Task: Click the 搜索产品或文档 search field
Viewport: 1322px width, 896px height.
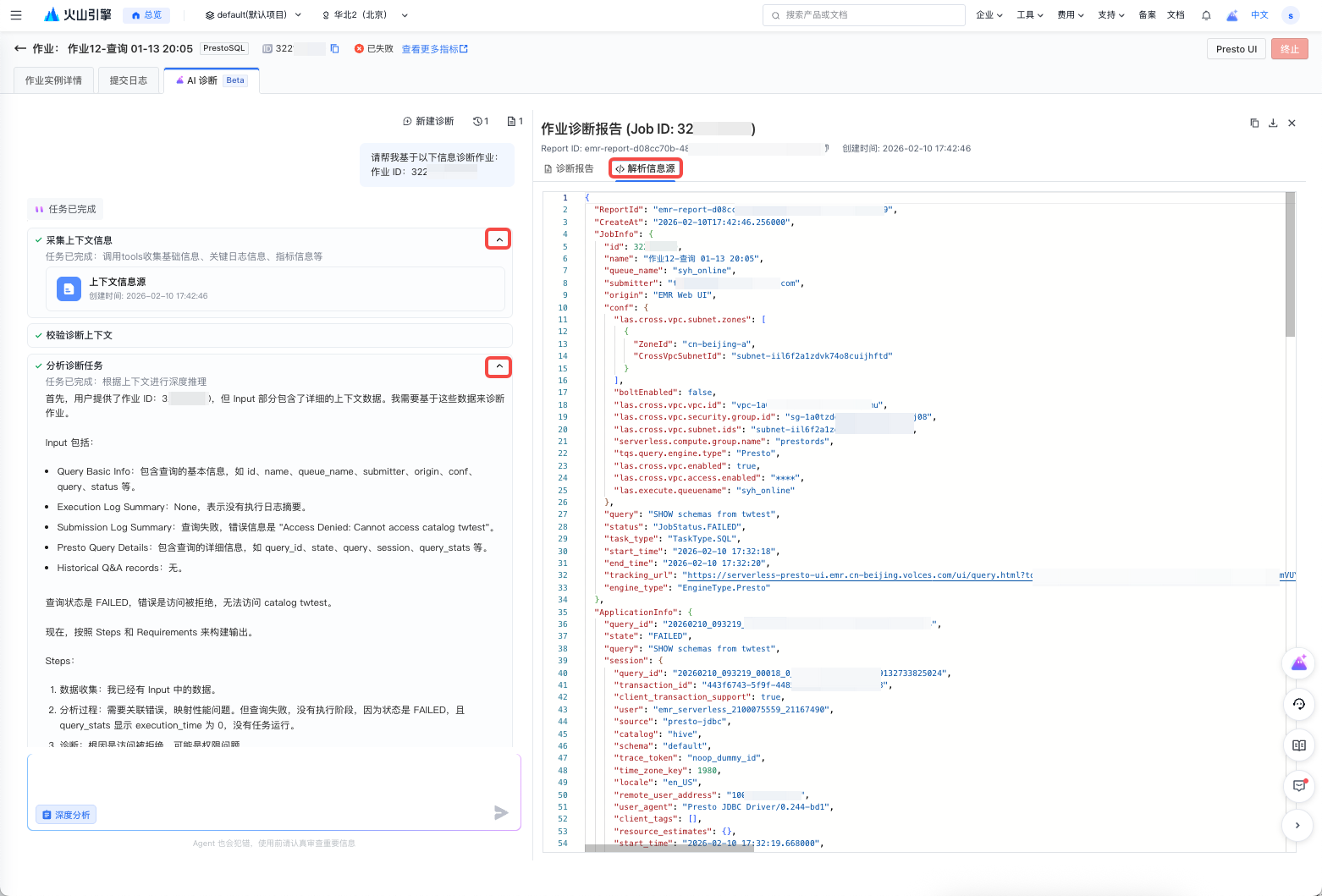Action: 863,15
